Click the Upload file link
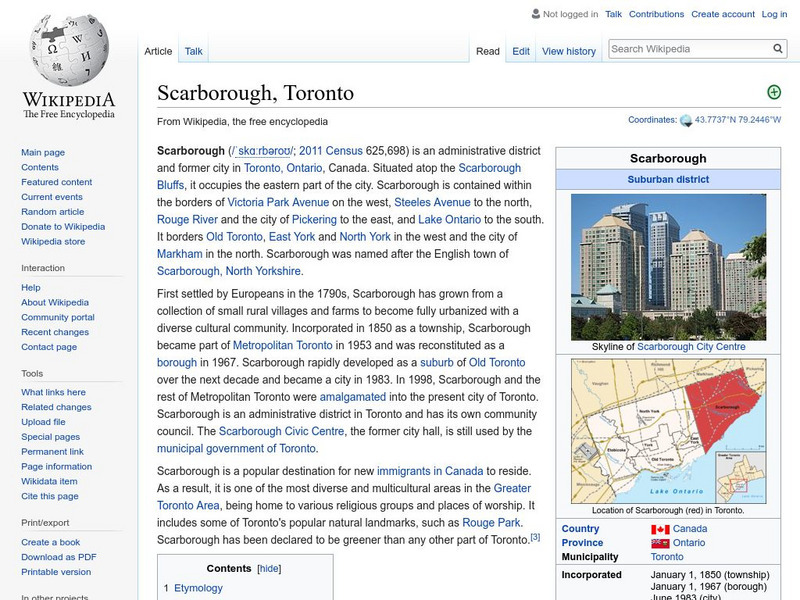Viewport: 800px width, 600px height. (43, 421)
